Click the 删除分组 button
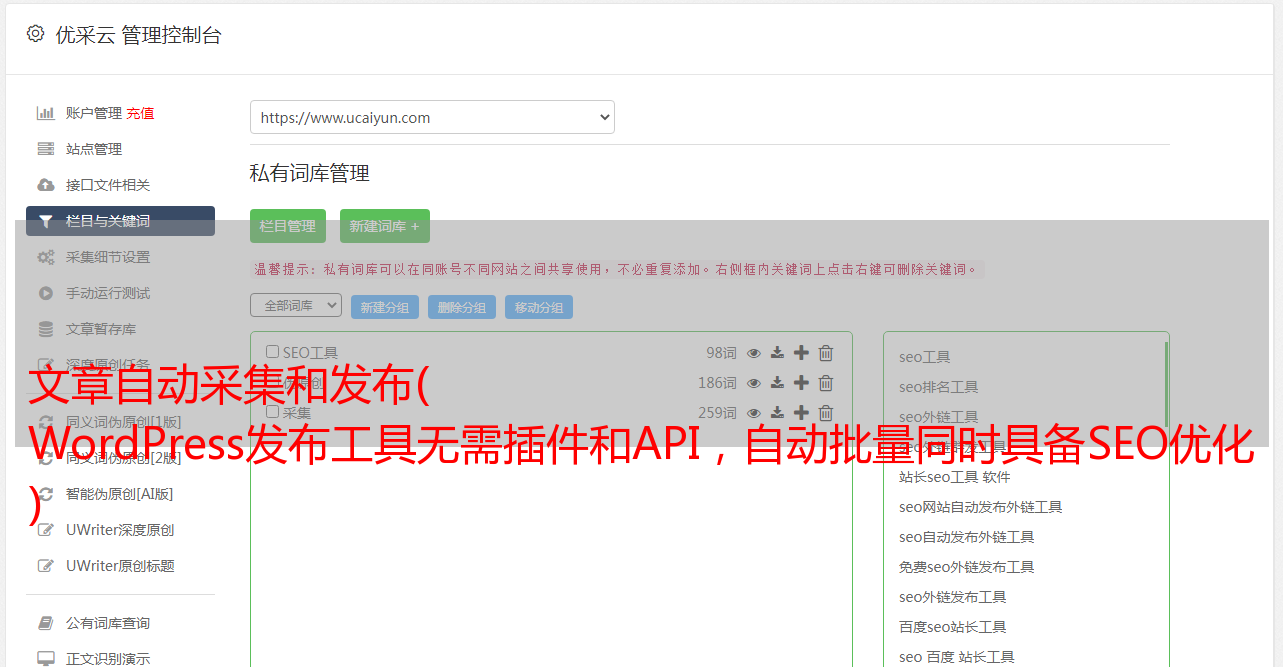Viewport: 1283px width, 667px height. tap(462, 307)
